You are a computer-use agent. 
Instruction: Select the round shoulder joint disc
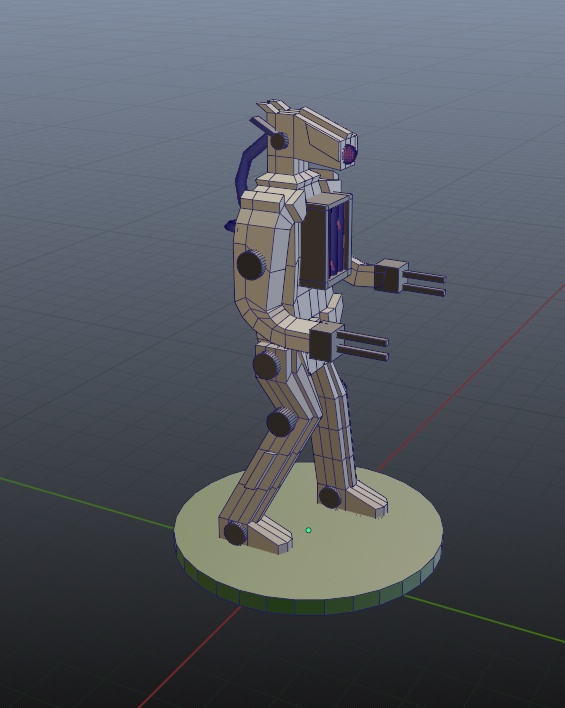coord(251,265)
